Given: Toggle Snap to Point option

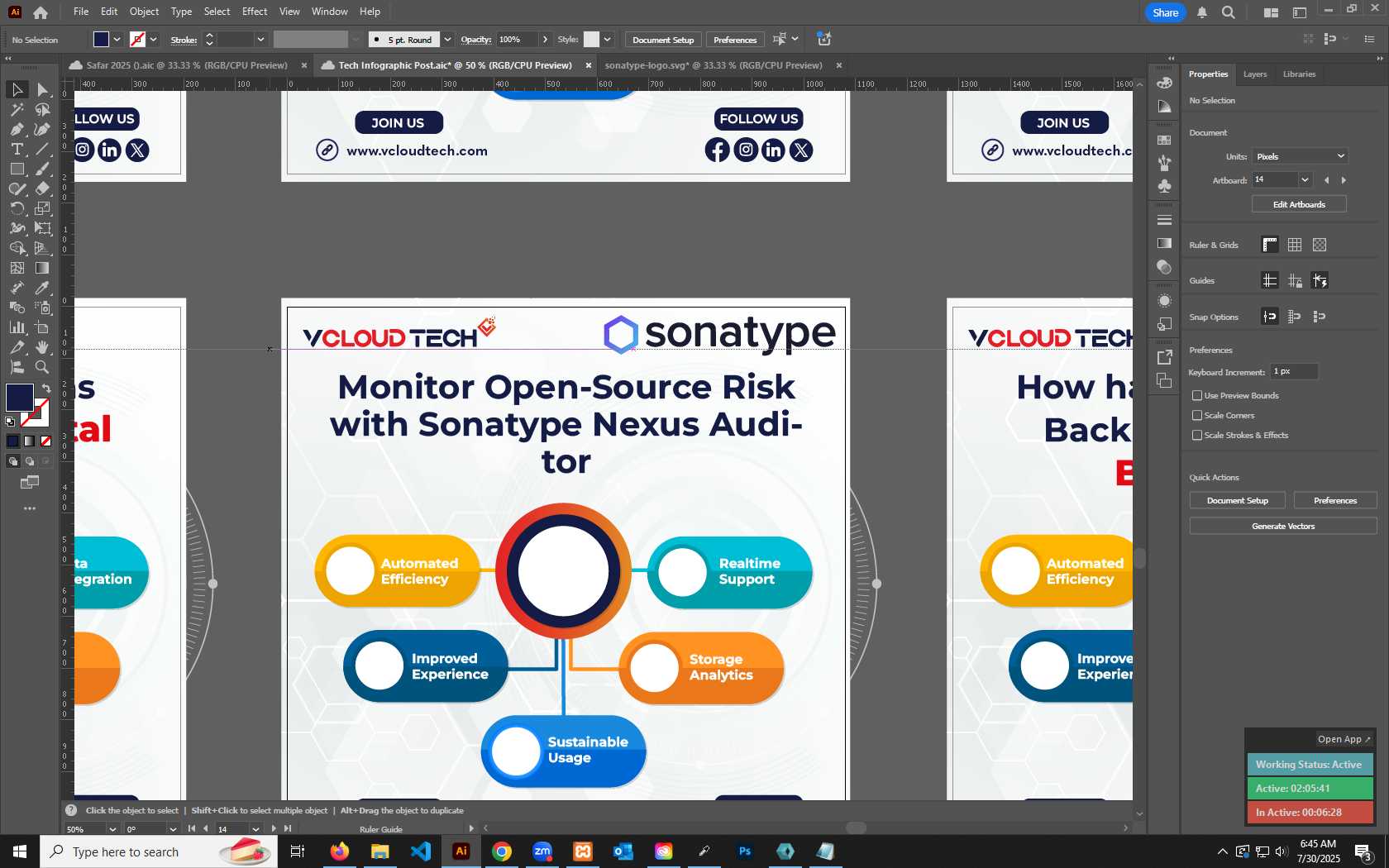Looking at the screenshot, I should (x=1270, y=317).
